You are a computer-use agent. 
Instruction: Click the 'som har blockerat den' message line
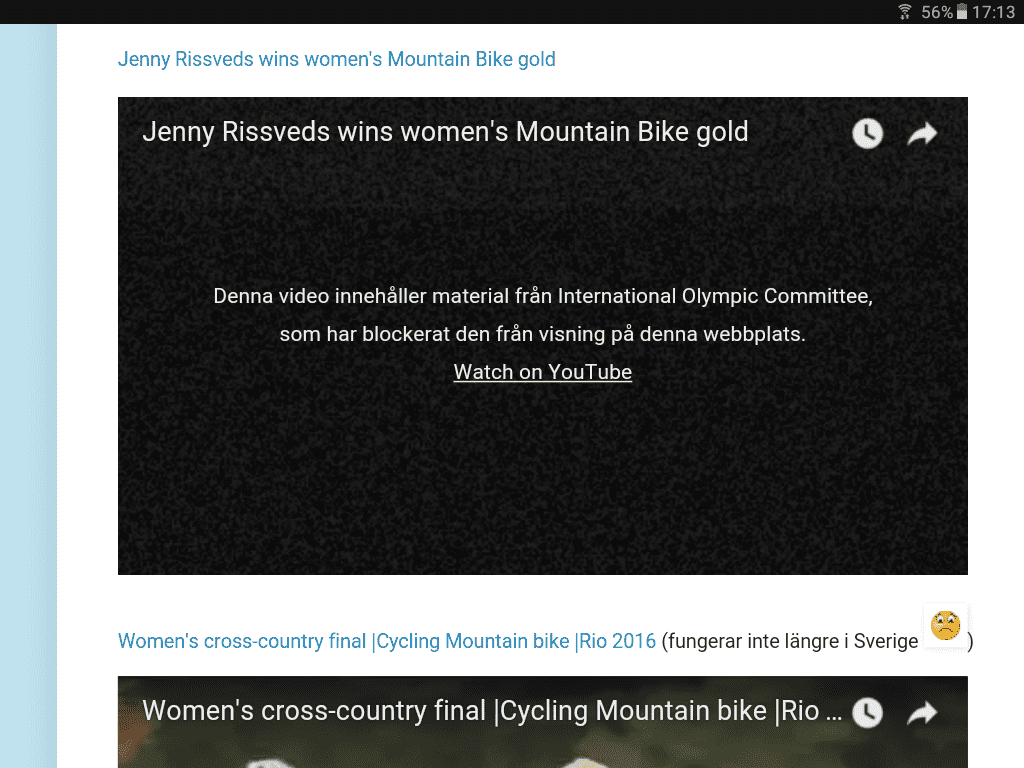542,334
